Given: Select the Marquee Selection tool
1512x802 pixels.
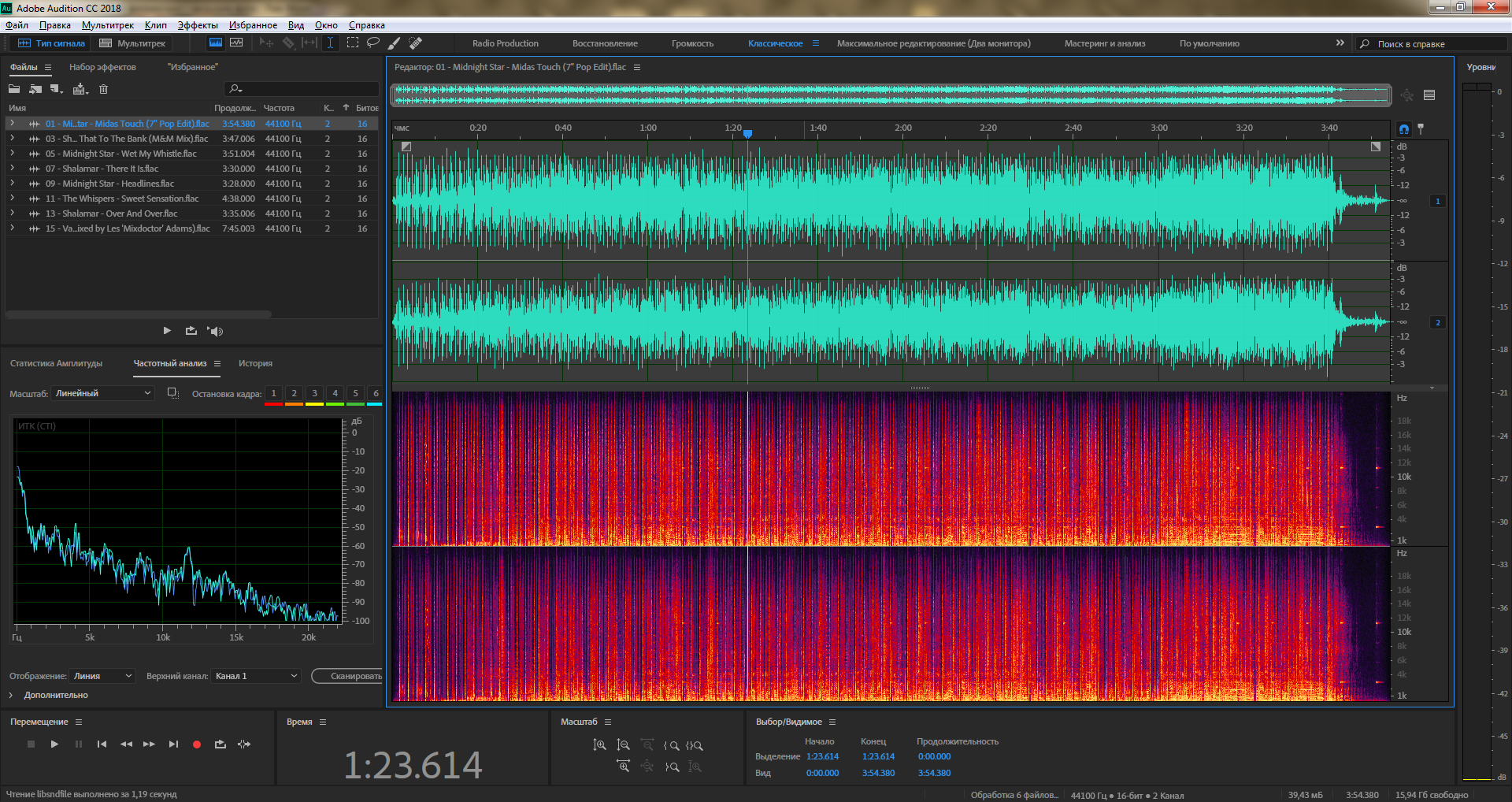Looking at the screenshot, I should pyautogui.click(x=352, y=43).
